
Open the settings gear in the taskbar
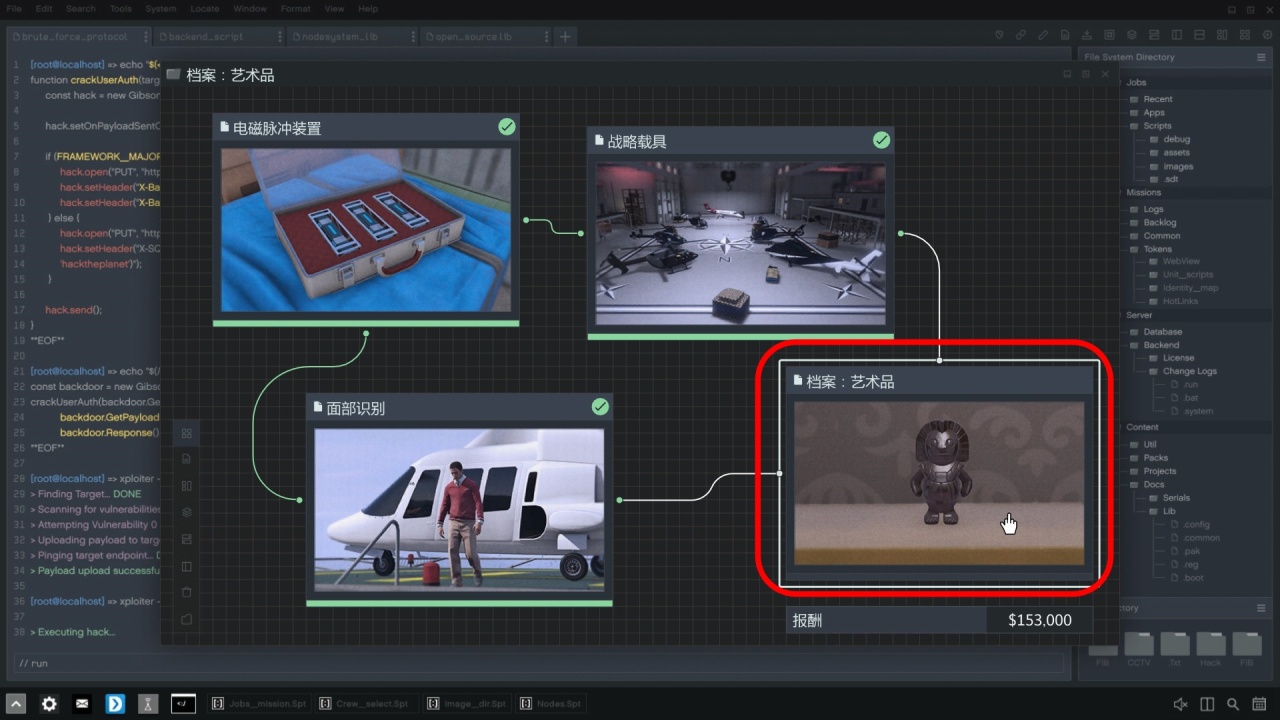click(49, 704)
